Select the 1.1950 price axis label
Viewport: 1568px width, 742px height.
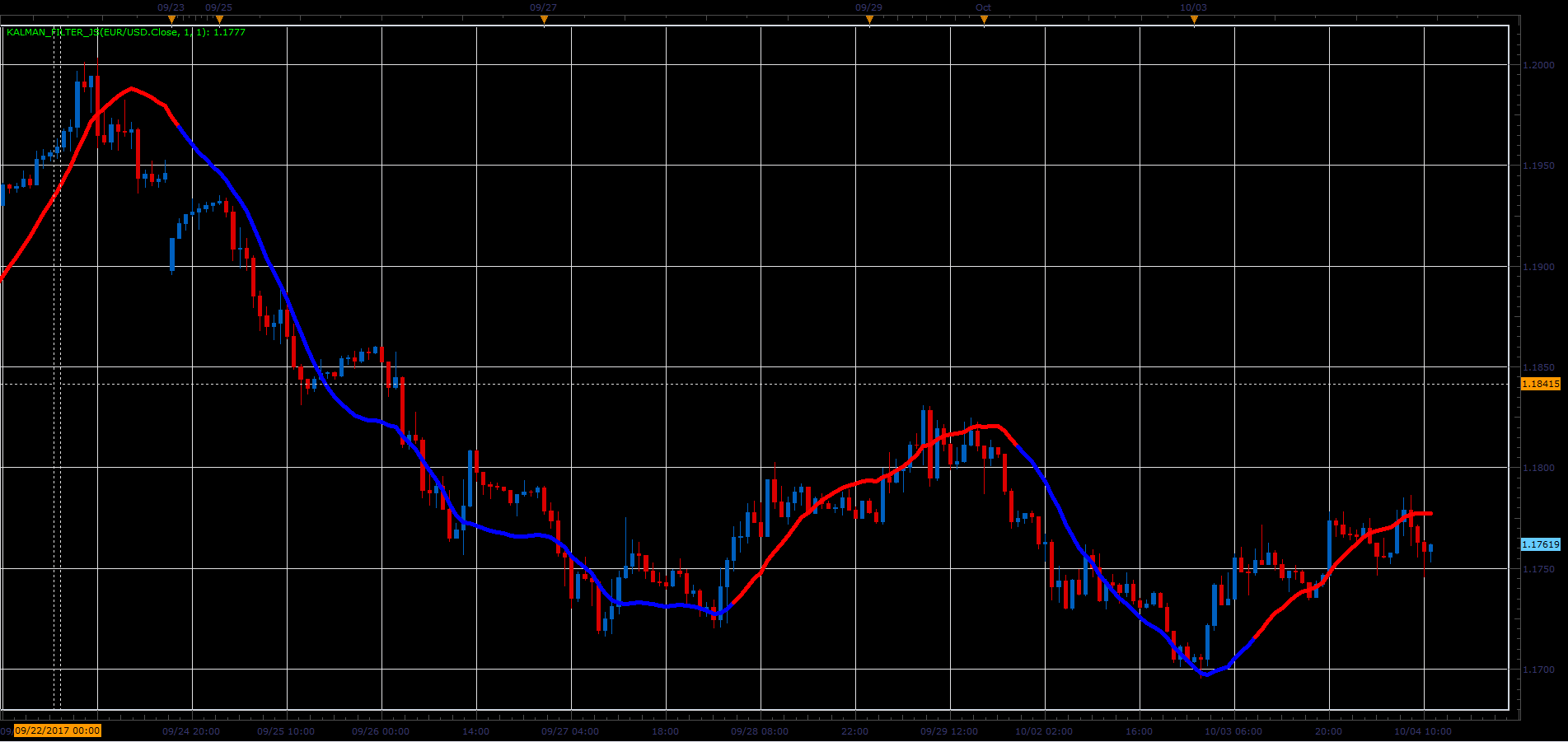tap(1538, 166)
